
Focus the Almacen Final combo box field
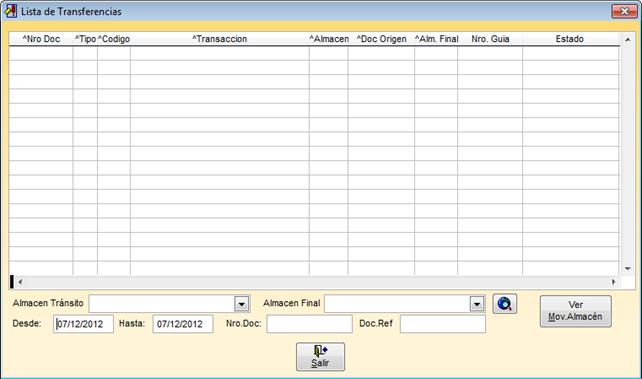tap(405, 304)
